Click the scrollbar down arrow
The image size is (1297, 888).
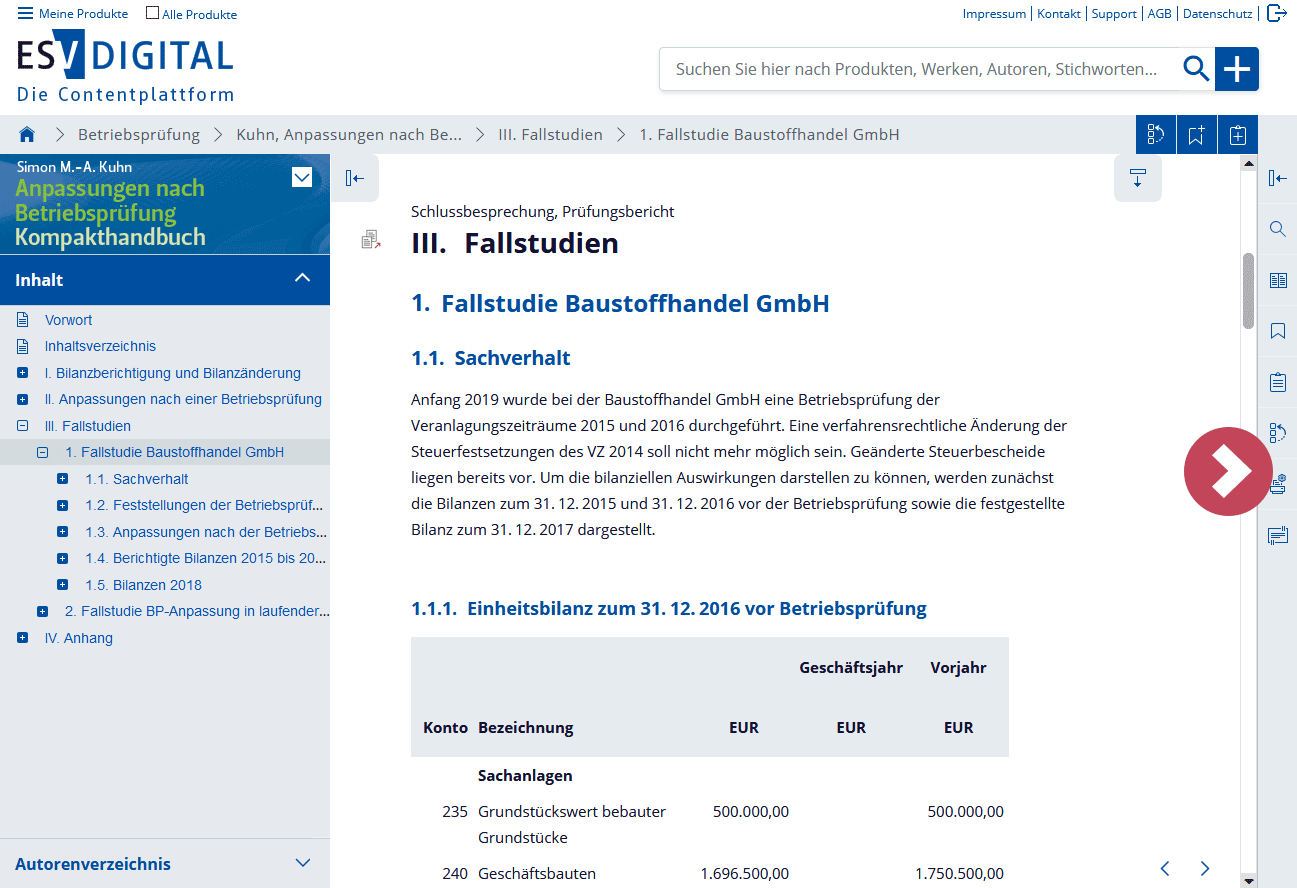(x=1248, y=881)
